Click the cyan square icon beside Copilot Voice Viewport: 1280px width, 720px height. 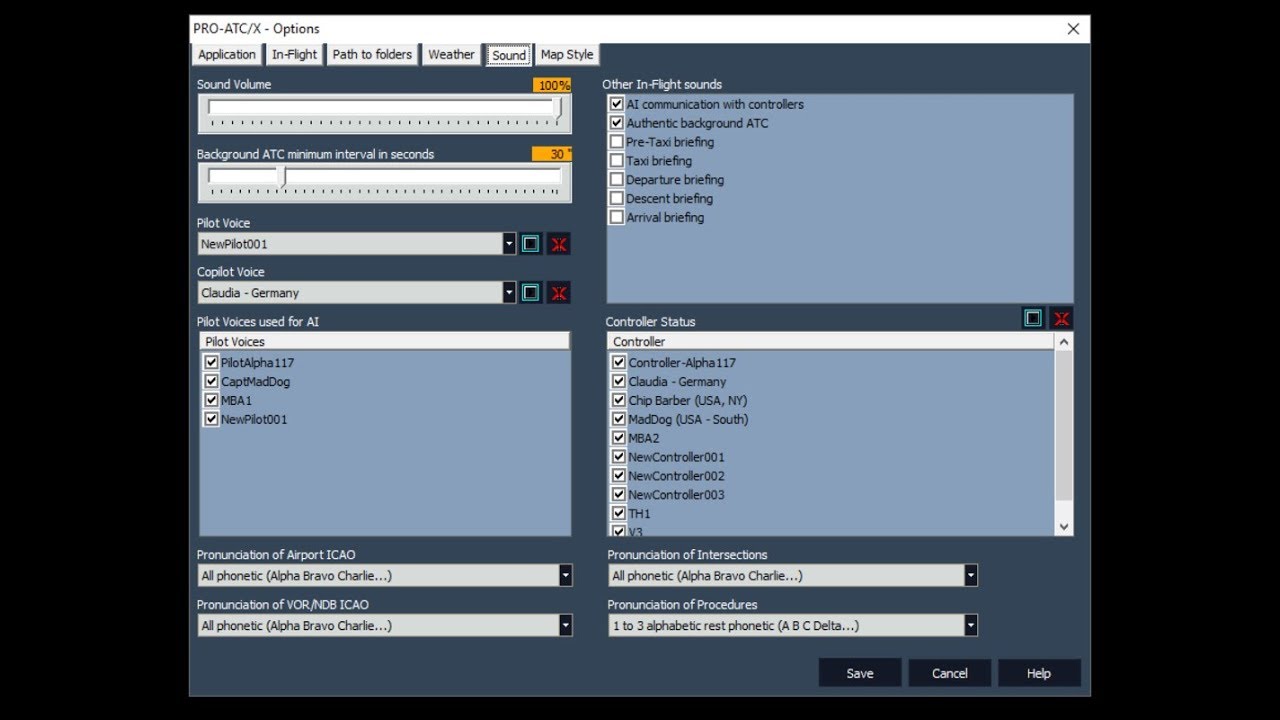click(531, 293)
